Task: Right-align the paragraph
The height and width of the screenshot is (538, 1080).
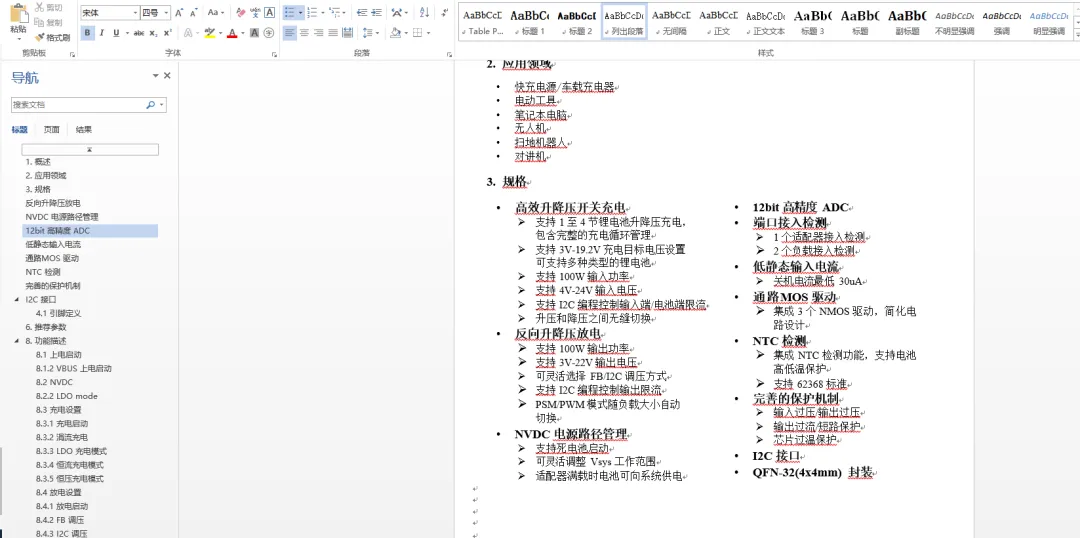Action: (319, 32)
